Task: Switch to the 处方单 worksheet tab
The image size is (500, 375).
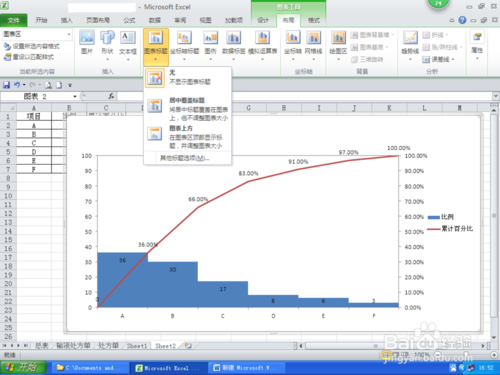Action: 108,346
